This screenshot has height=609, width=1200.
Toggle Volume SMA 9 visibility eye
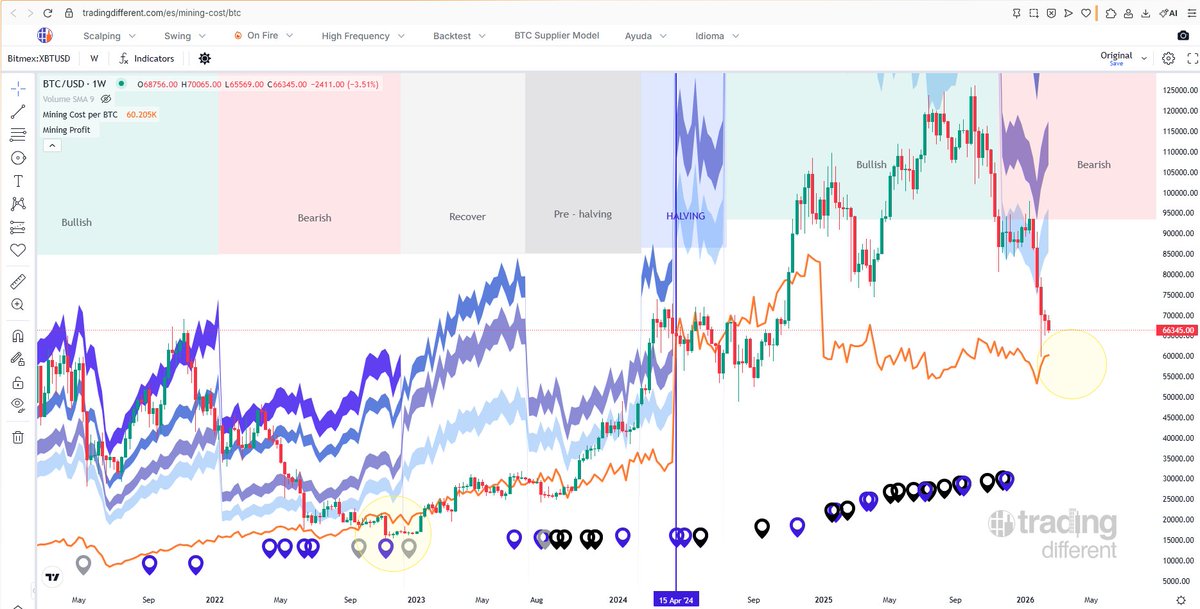105,99
